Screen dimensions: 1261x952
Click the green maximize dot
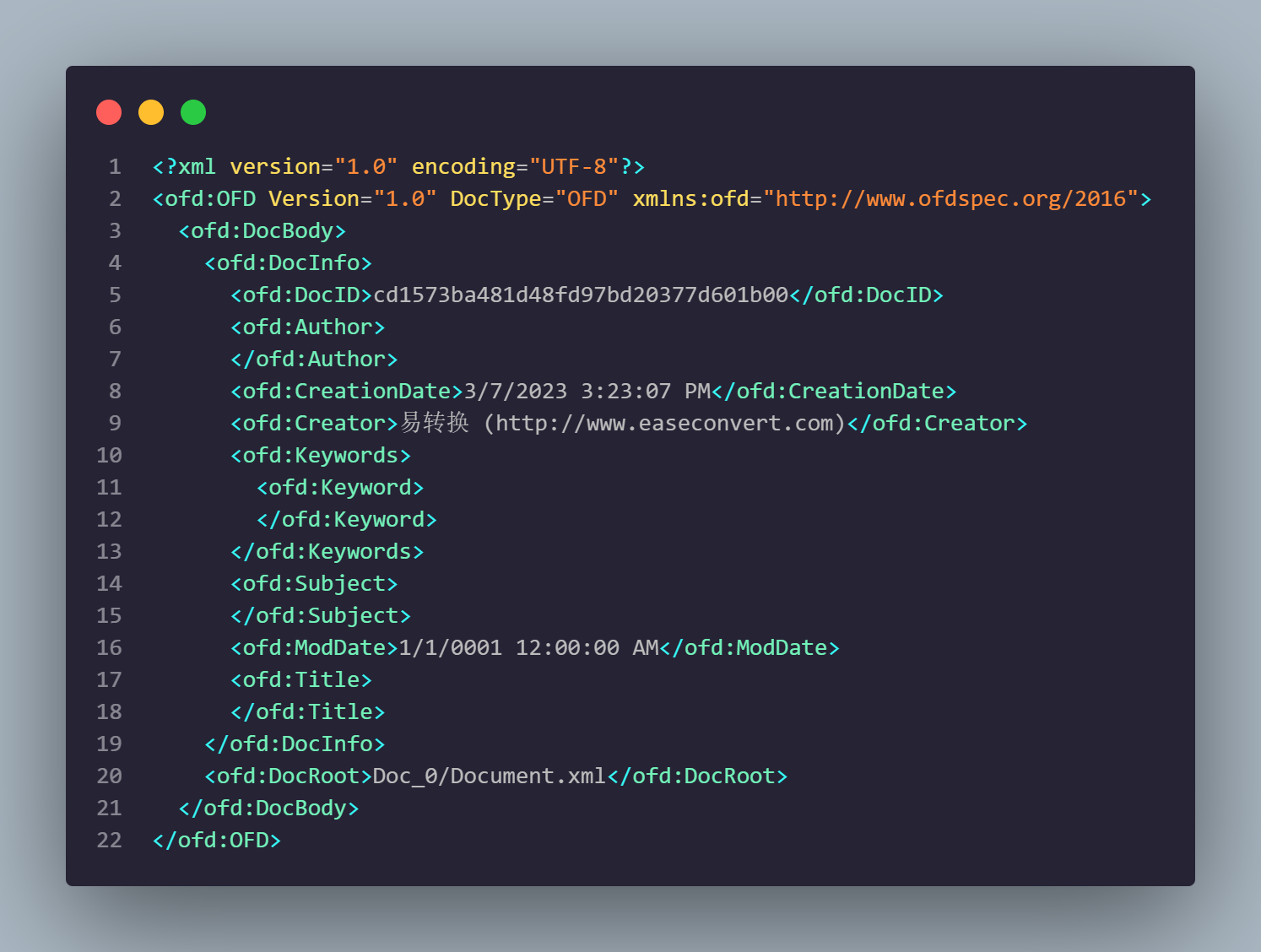tap(193, 112)
